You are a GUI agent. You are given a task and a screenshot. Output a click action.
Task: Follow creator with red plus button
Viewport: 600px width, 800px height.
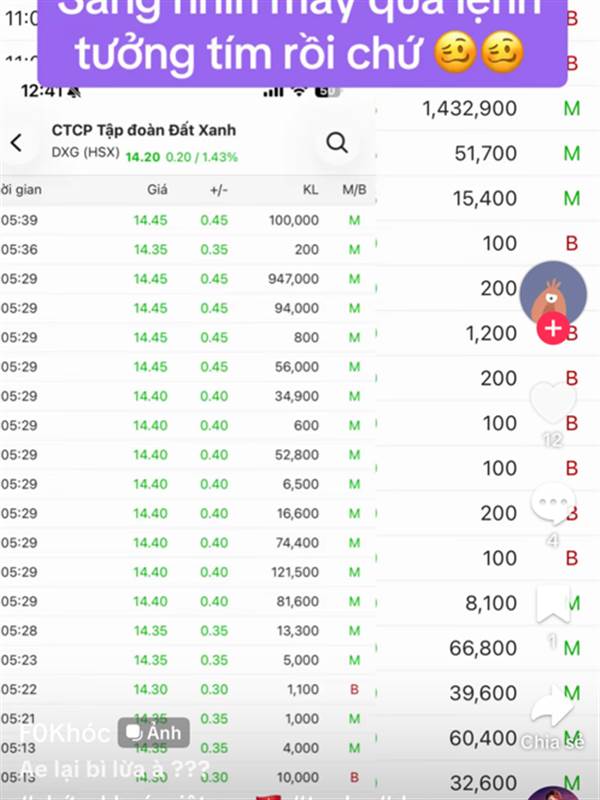(552, 329)
